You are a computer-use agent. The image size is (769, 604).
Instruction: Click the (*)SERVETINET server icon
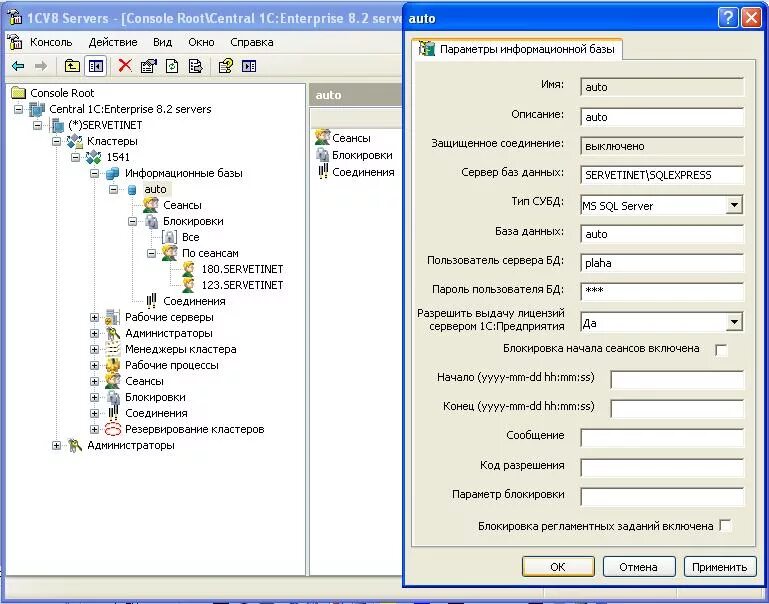pos(57,125)
